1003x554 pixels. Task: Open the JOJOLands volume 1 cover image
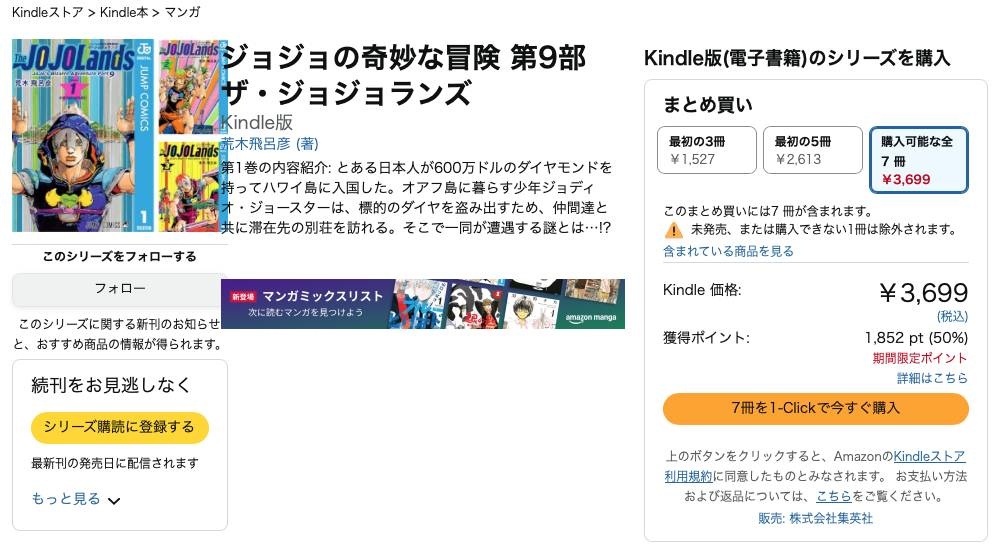point(83,135)
